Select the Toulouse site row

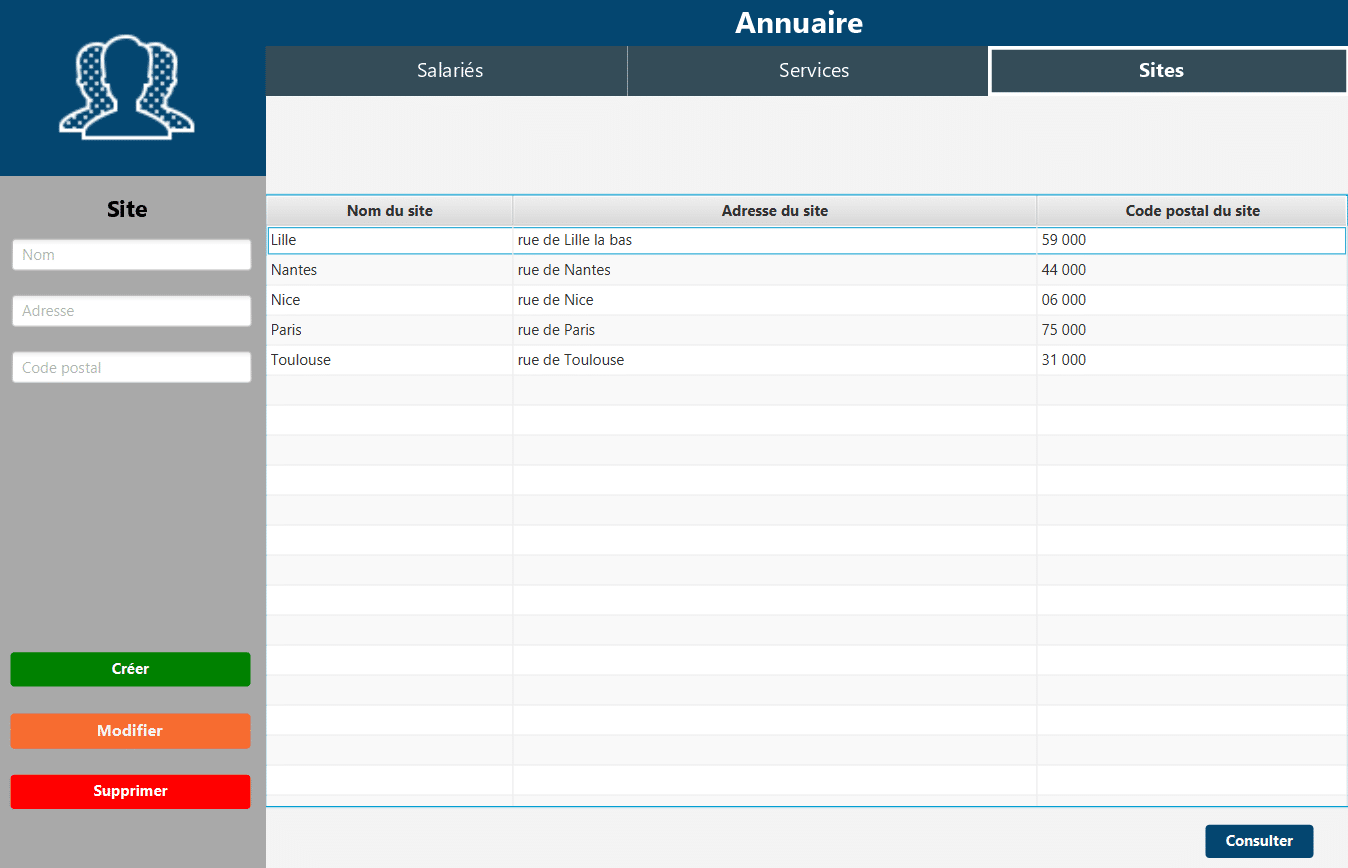(x=390, y=360)
